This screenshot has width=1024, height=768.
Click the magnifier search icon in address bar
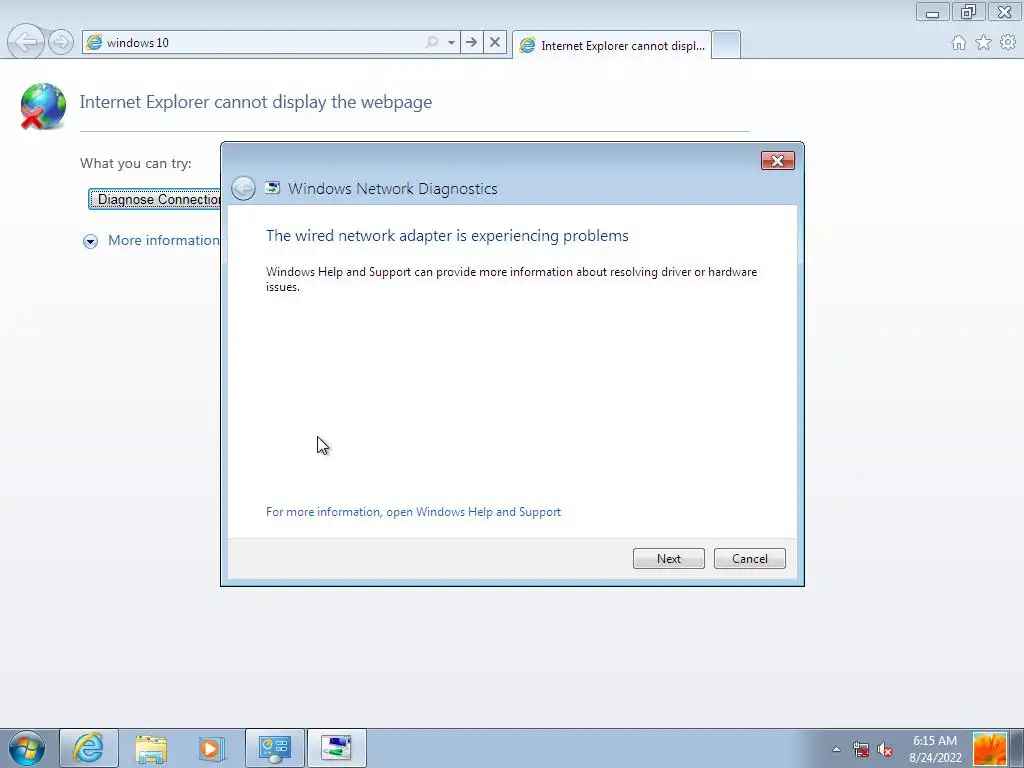click(432, 42)
